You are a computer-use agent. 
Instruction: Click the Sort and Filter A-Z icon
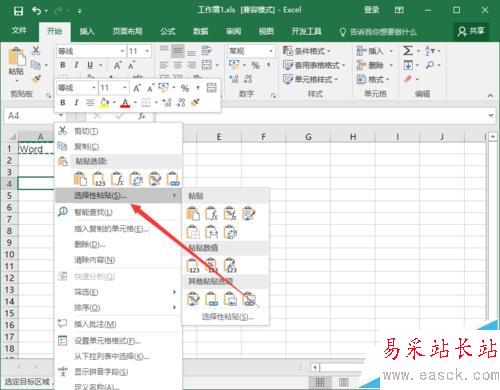[430, 51]
